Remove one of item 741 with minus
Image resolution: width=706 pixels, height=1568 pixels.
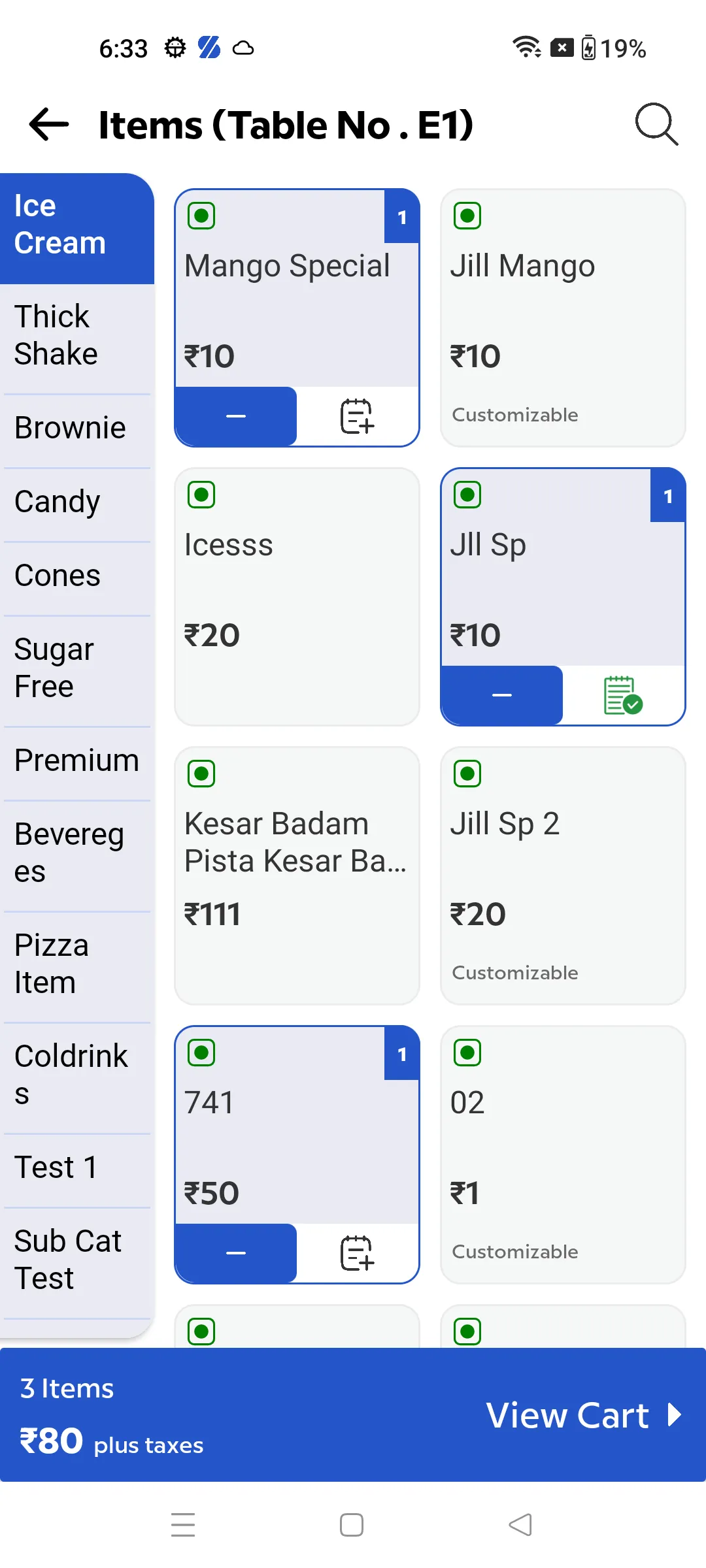tap(236, 1253)
